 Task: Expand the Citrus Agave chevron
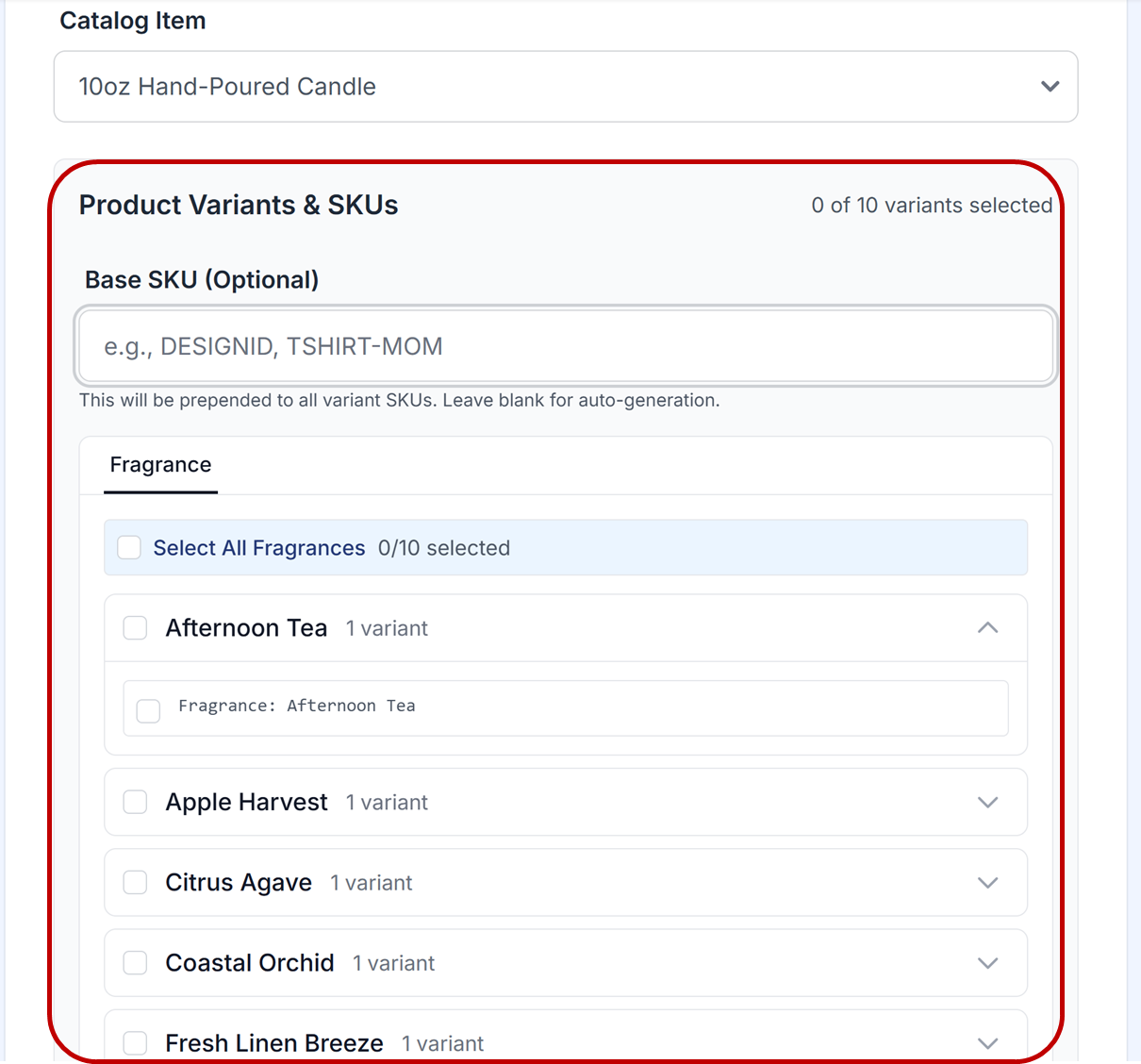coord(987,883)
